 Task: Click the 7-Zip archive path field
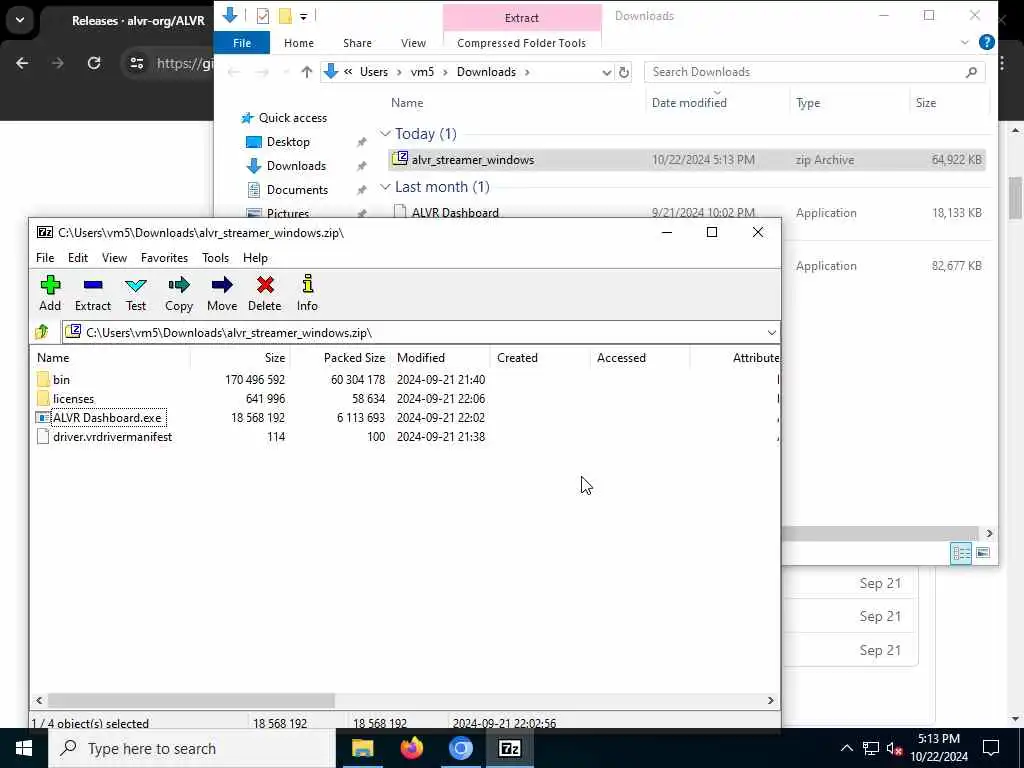(421, 332)
